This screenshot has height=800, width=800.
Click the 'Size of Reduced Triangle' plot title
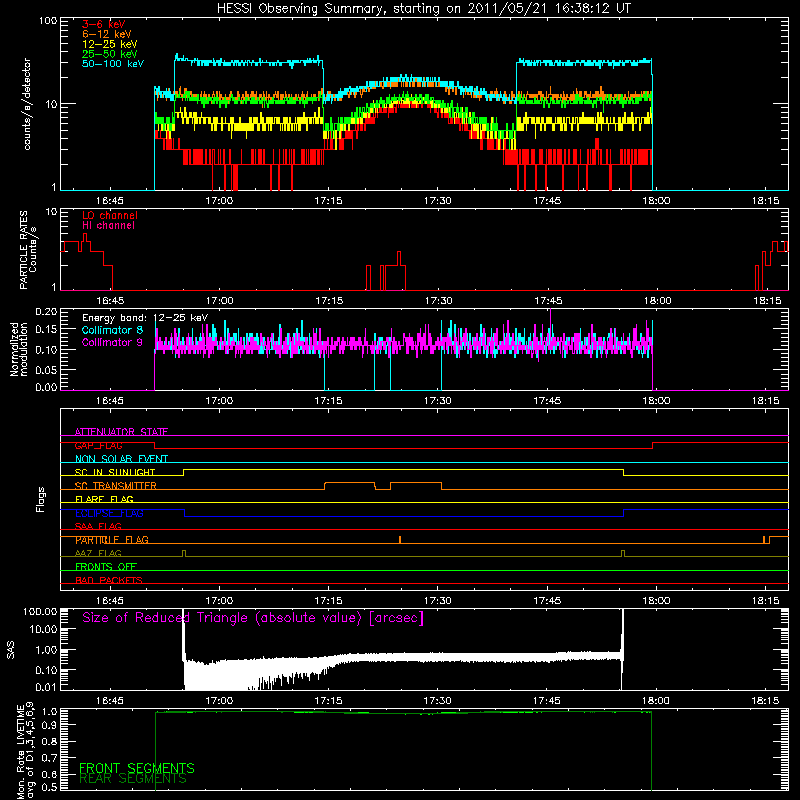point(253,618)
